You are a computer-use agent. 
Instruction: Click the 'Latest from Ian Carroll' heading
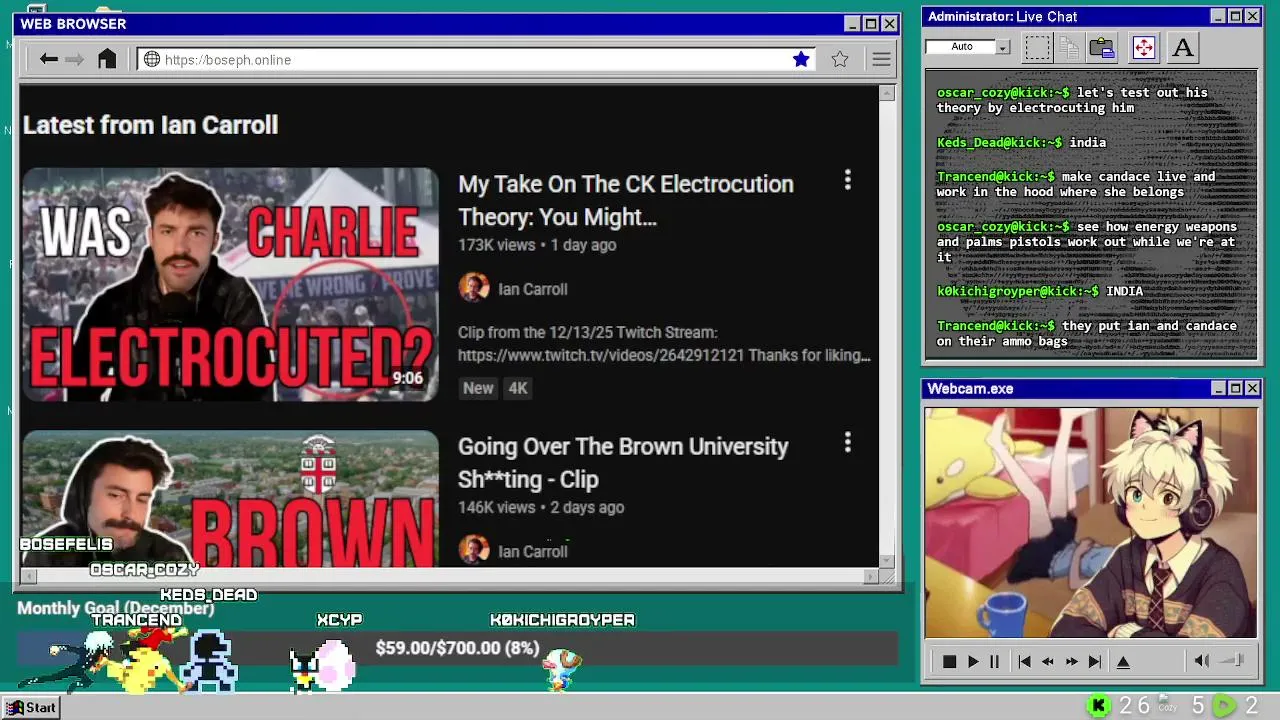point(150,125)
